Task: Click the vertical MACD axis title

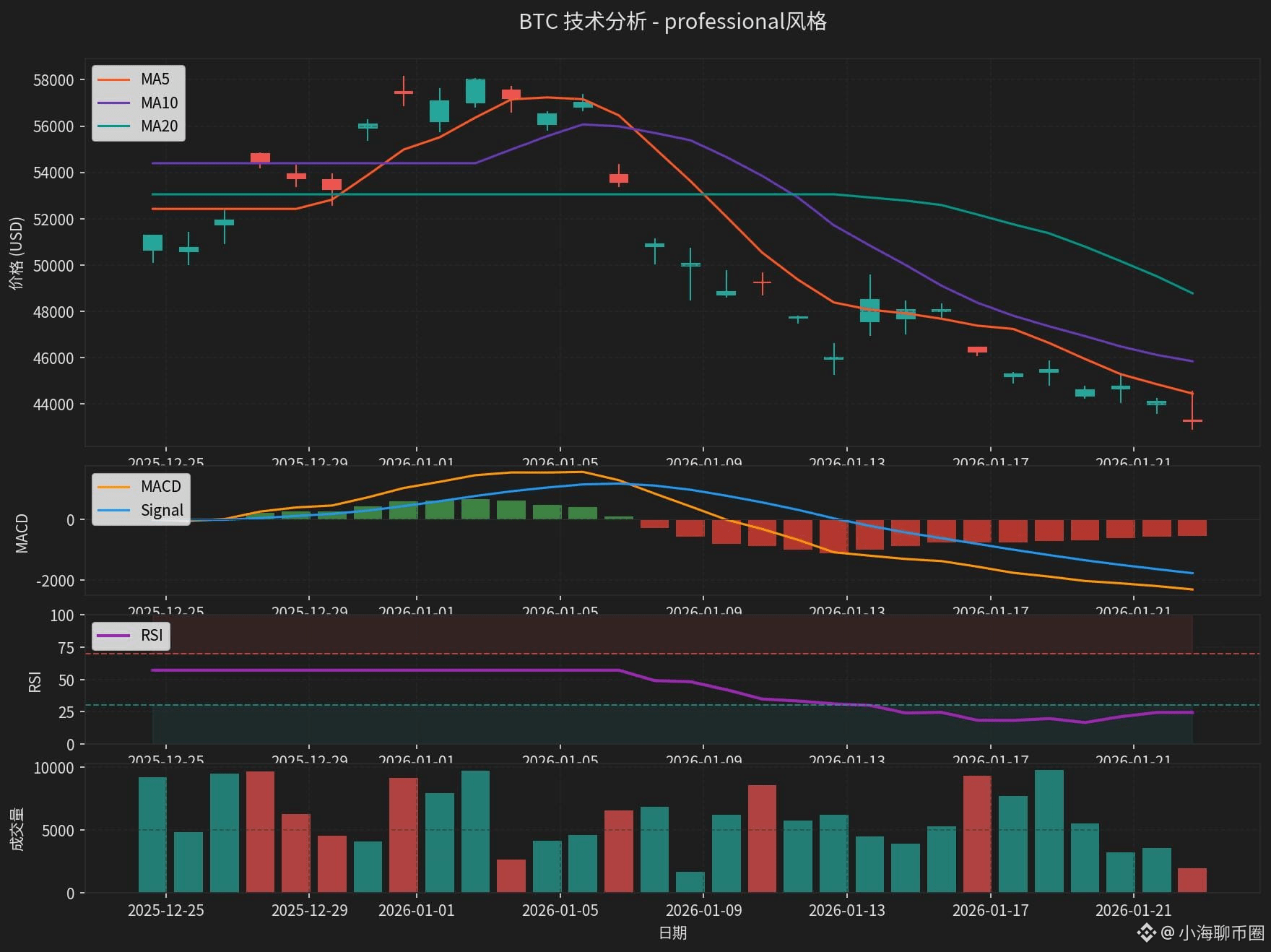Action: [22, 533]
